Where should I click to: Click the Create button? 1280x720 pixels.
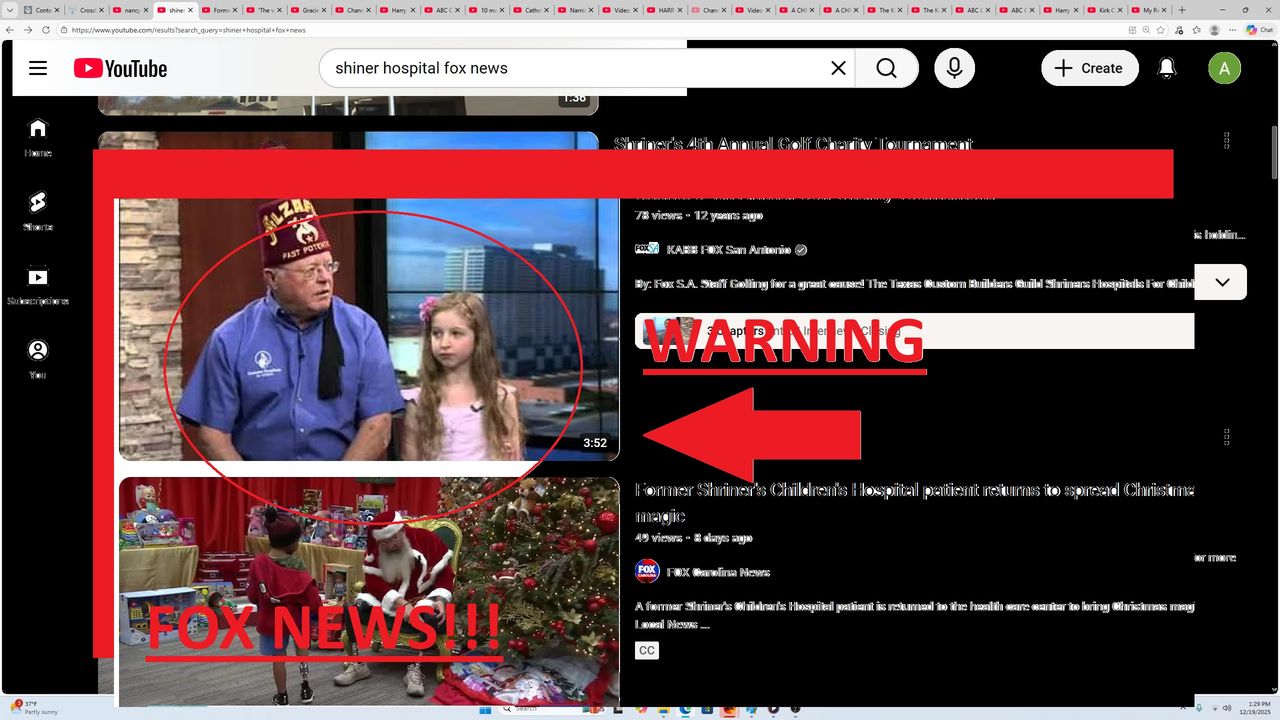1089,68
